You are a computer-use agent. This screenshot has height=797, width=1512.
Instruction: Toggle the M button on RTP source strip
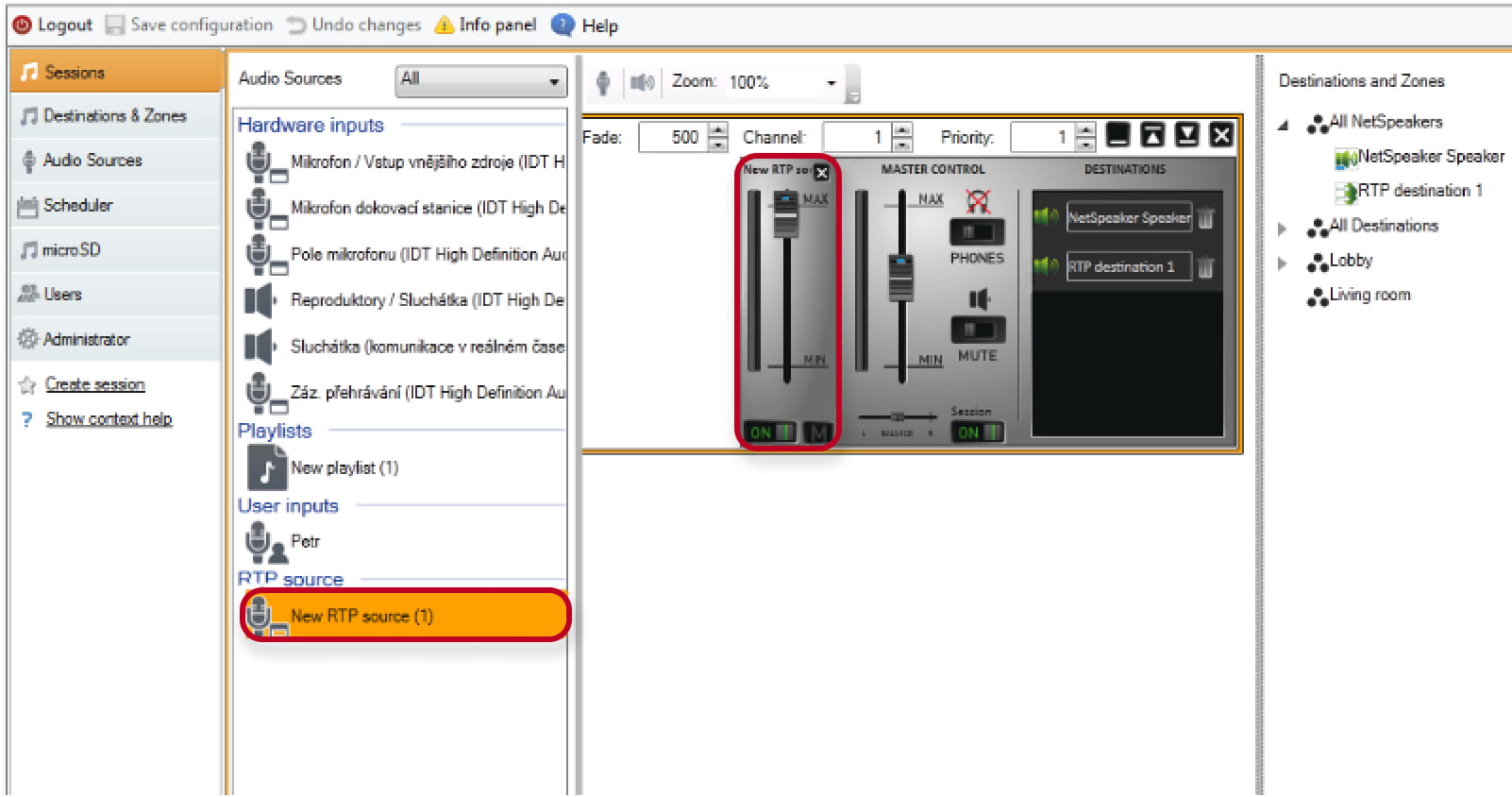[x=817, y=432]
